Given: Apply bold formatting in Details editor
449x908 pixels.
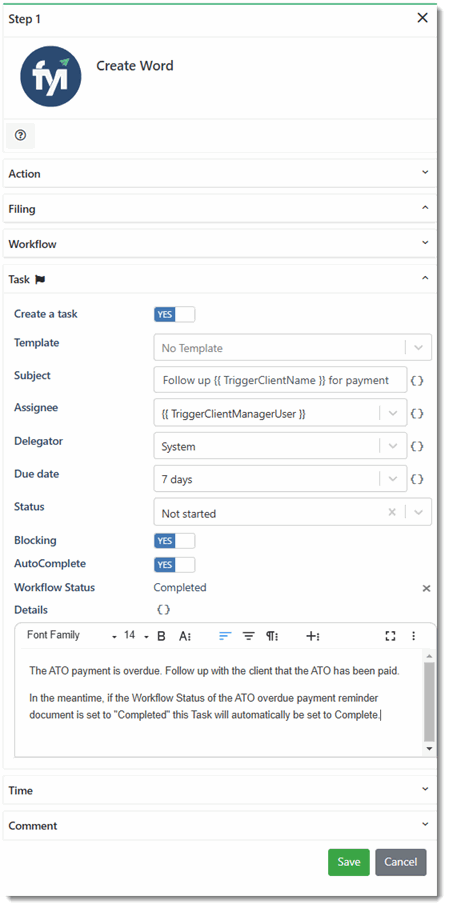Looking at the screenshot, I should point(162,636).
